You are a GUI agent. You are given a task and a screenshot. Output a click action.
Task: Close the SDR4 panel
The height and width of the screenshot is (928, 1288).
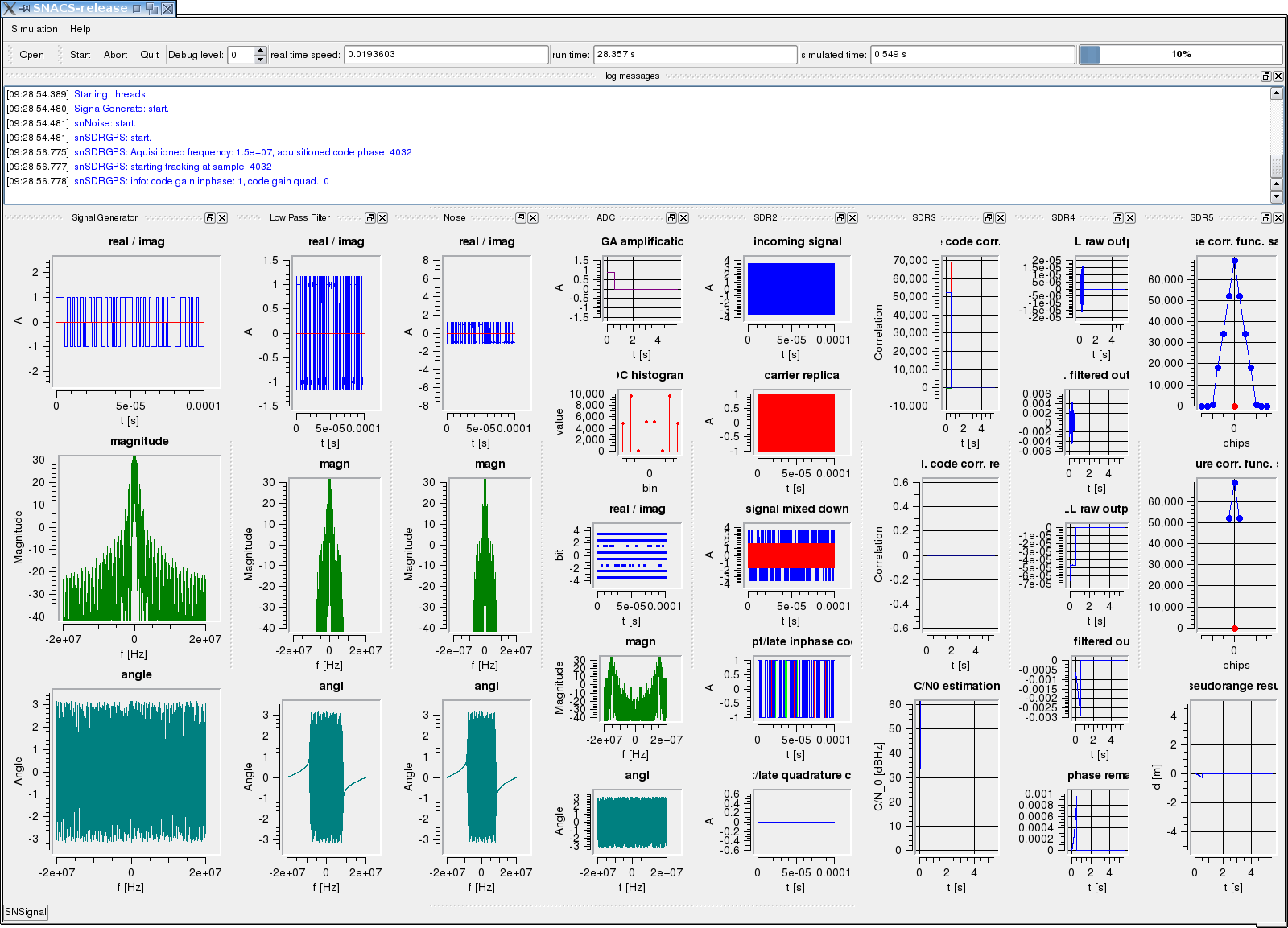(x=1130, y=218)
